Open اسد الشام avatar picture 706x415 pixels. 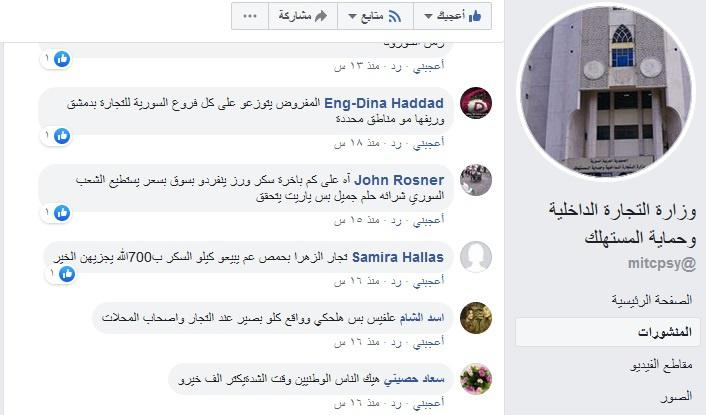click(475, 318)
